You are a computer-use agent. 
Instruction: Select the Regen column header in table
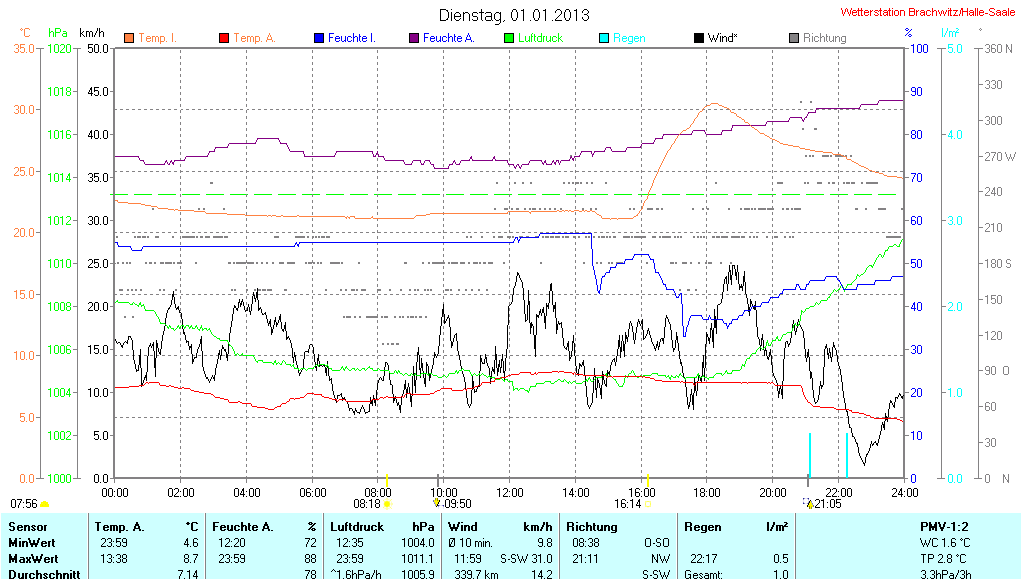tap(701, 526)
